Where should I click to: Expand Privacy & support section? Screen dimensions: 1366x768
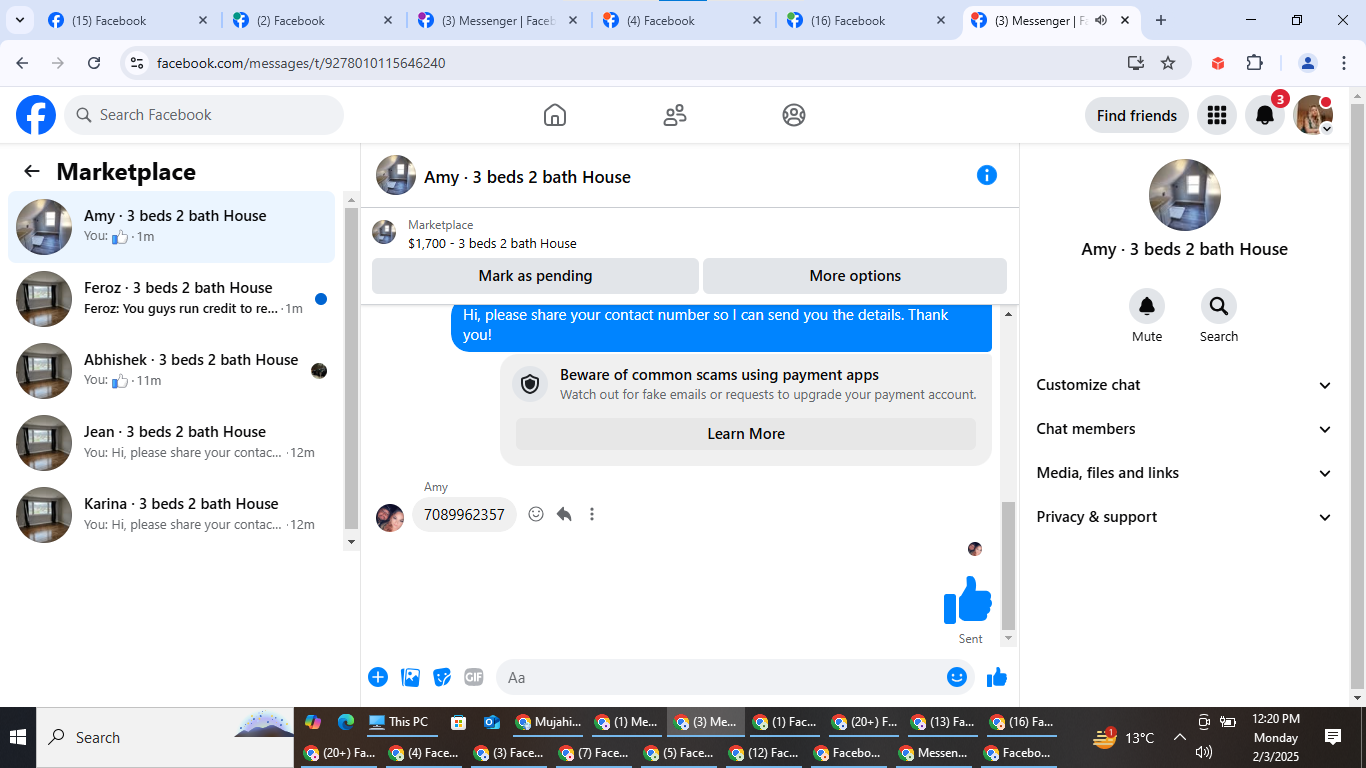tap(1184, 517)
